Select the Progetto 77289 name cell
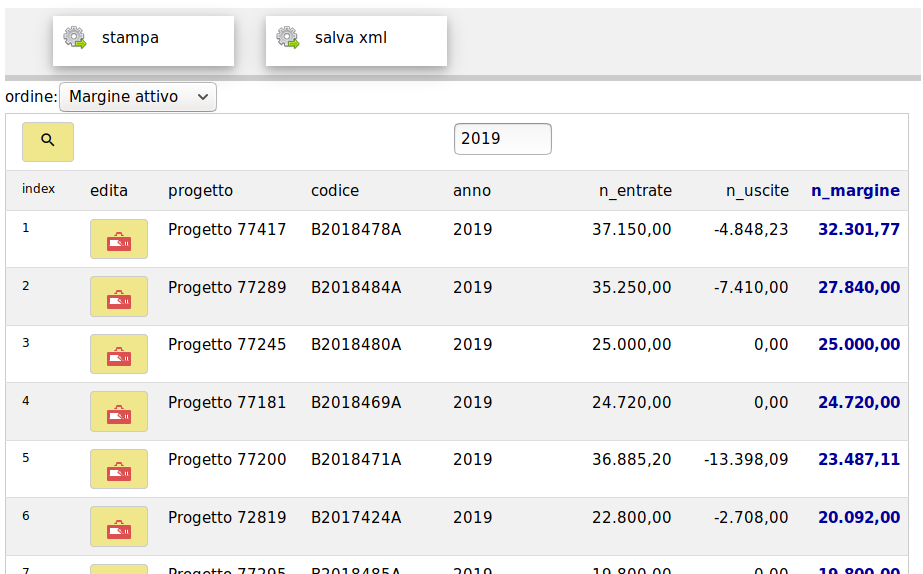Viewport: 923px width, 574px height. (x=227, y=287)
